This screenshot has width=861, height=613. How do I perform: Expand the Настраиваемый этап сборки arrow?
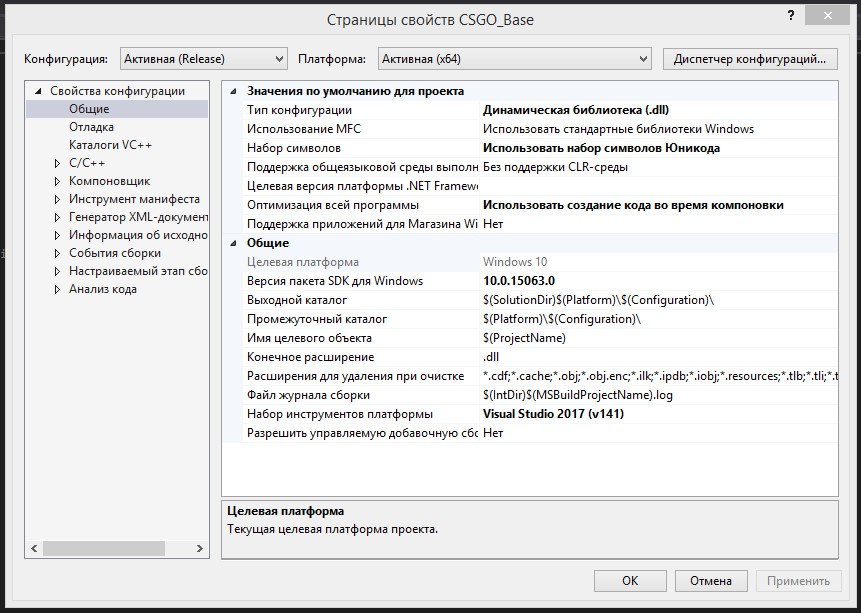click(x=57, y=271)
